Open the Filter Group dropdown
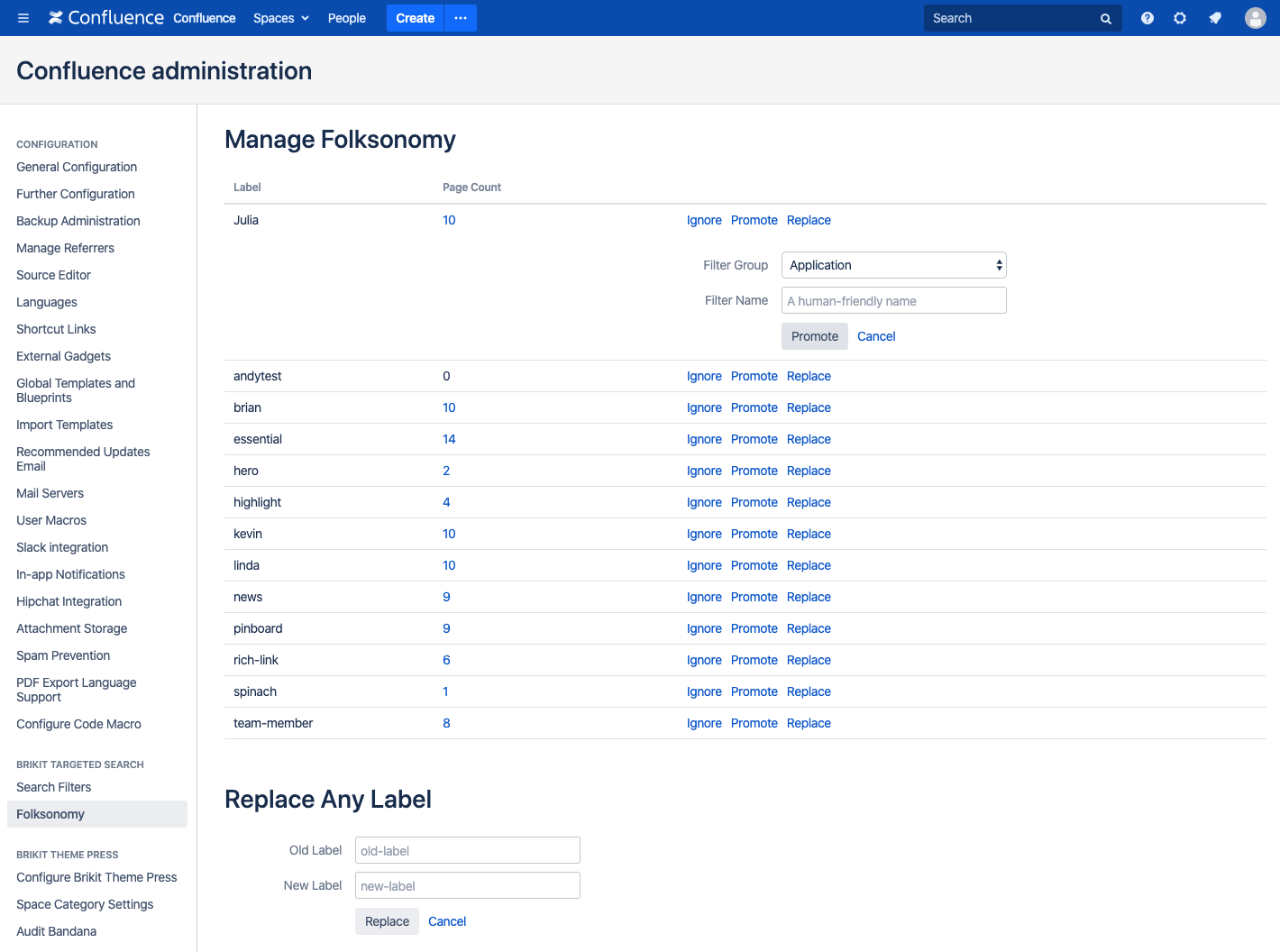The image size is (1280, 952). (894, 265)
